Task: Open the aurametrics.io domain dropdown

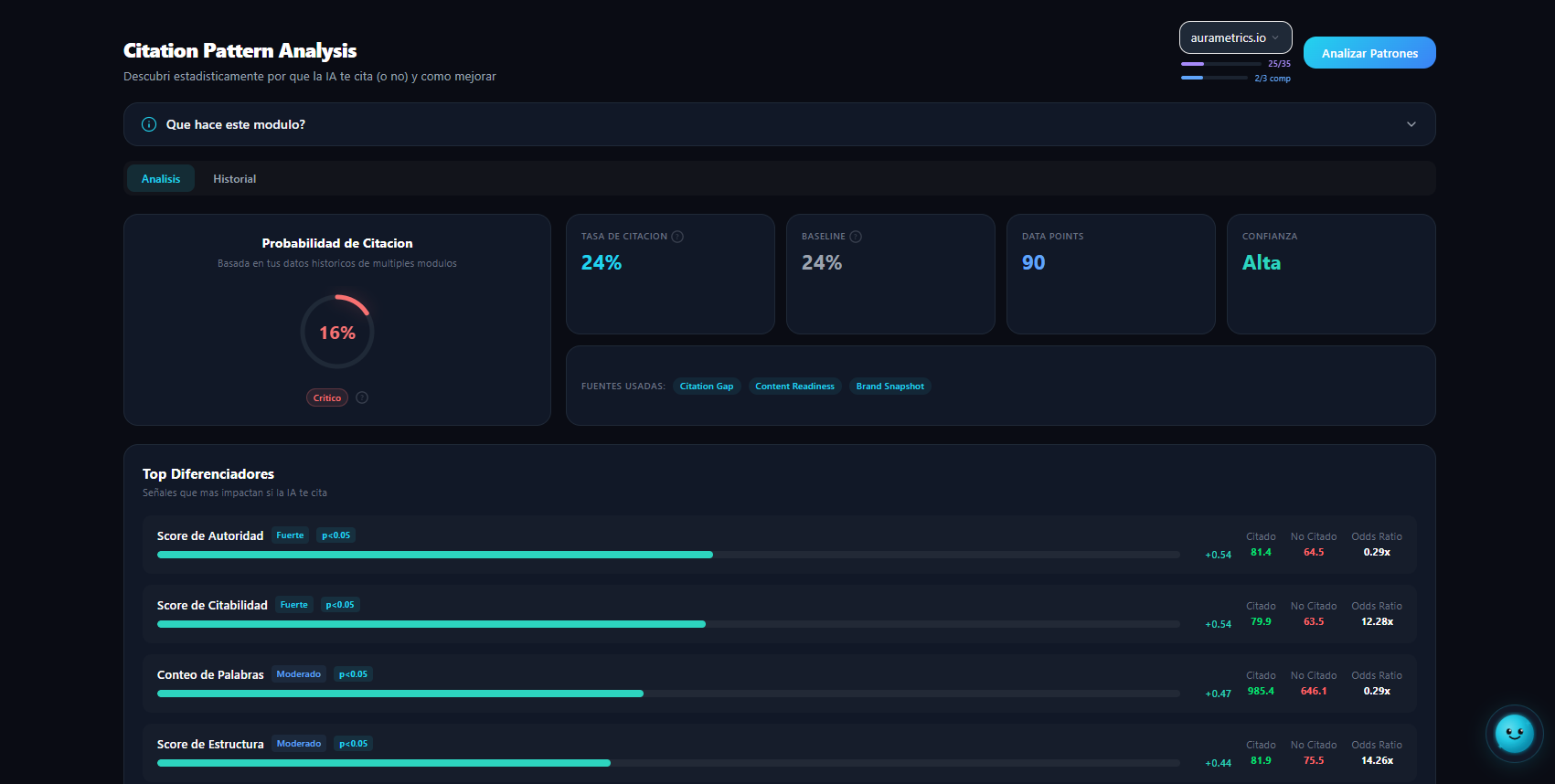Action: pyautogui.click(x=1234, y=37)
